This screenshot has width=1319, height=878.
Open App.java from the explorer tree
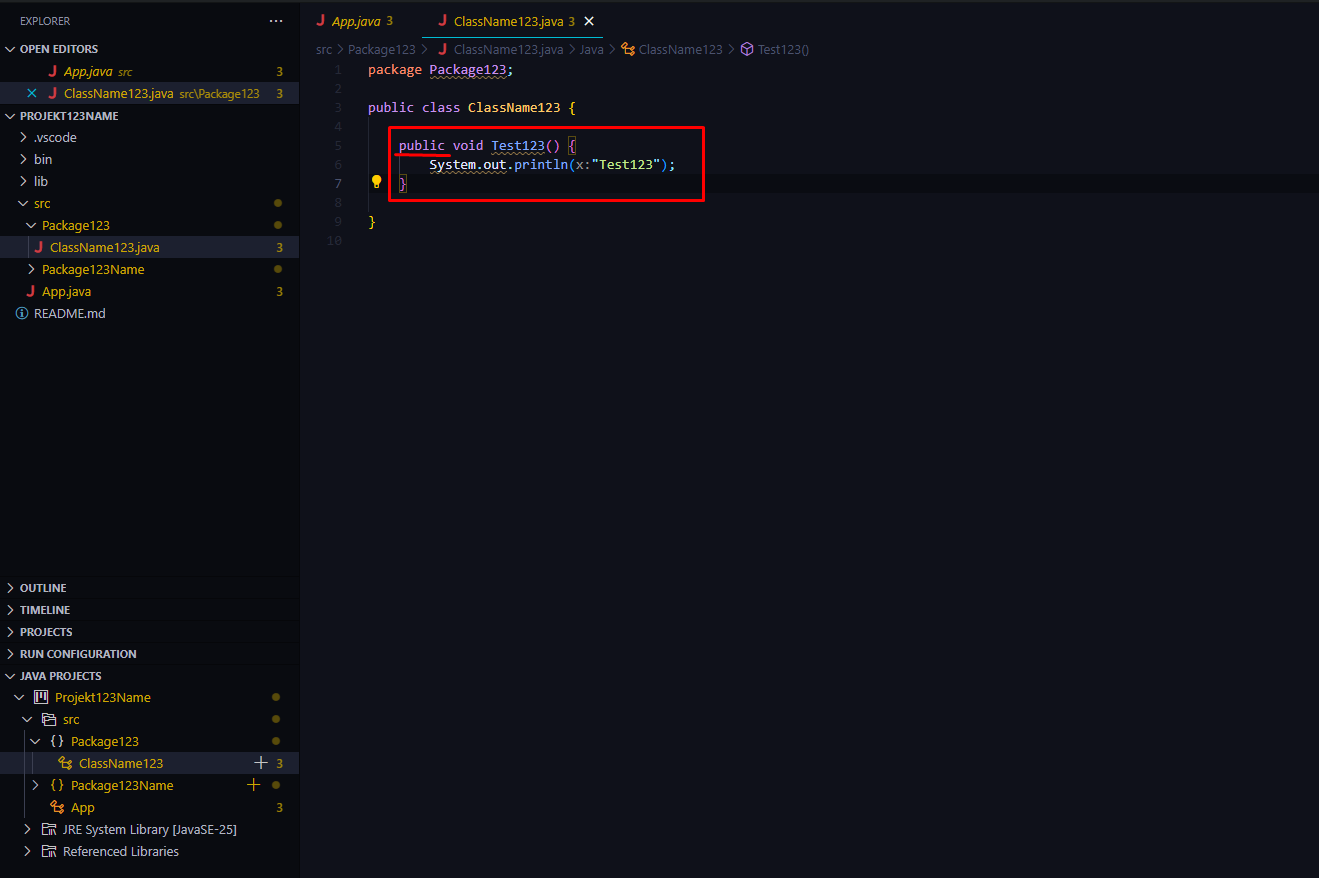[66, 291]
